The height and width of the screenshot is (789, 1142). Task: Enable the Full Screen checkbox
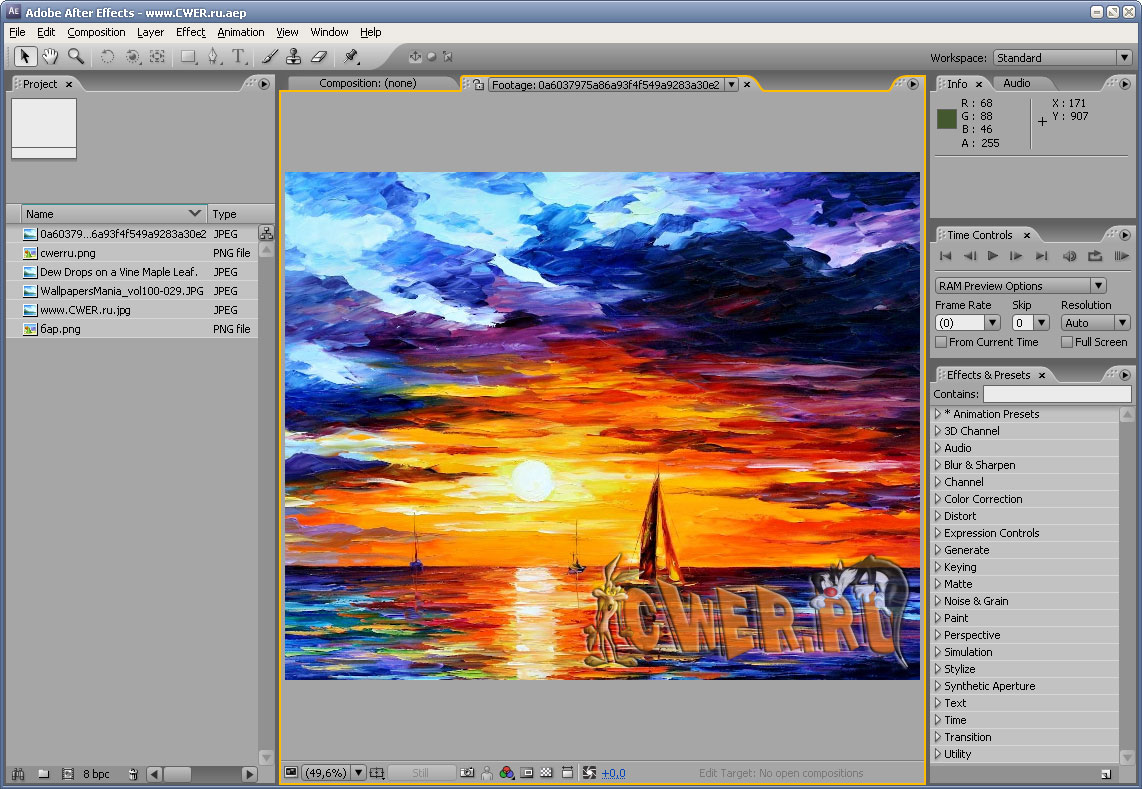point(1066,342)
